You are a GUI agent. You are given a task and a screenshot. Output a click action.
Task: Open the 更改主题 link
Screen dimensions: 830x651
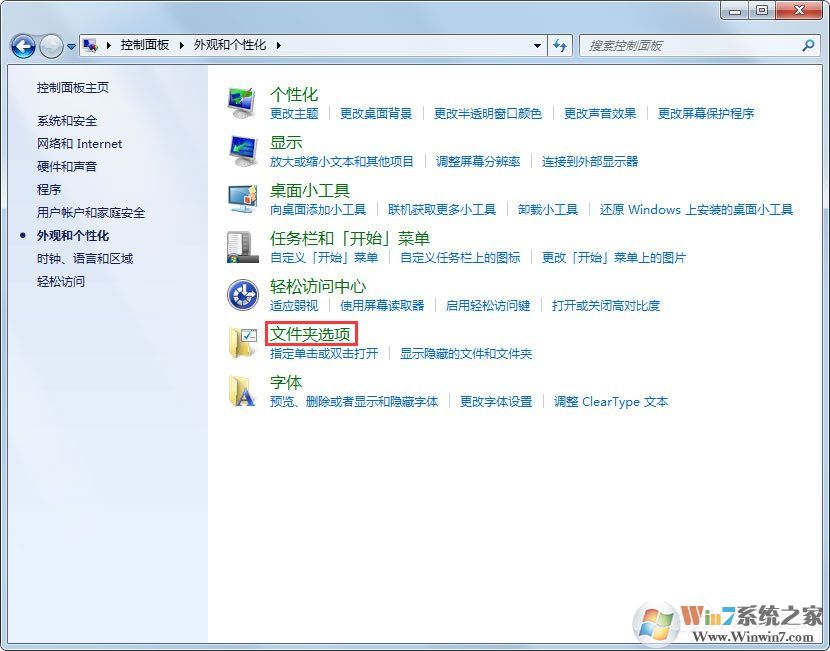(x=293, y=112)
